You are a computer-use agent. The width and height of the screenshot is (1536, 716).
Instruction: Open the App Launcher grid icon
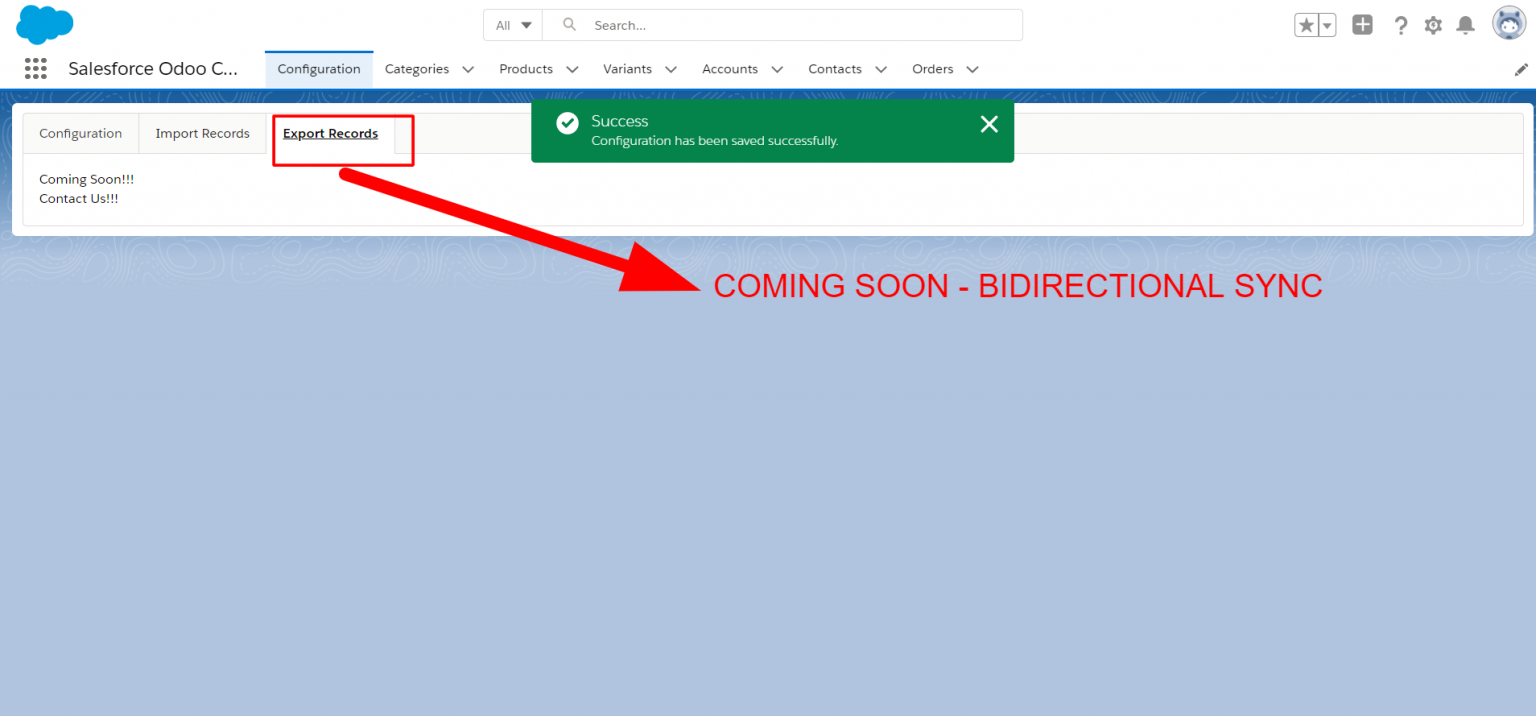click(36, 68)
